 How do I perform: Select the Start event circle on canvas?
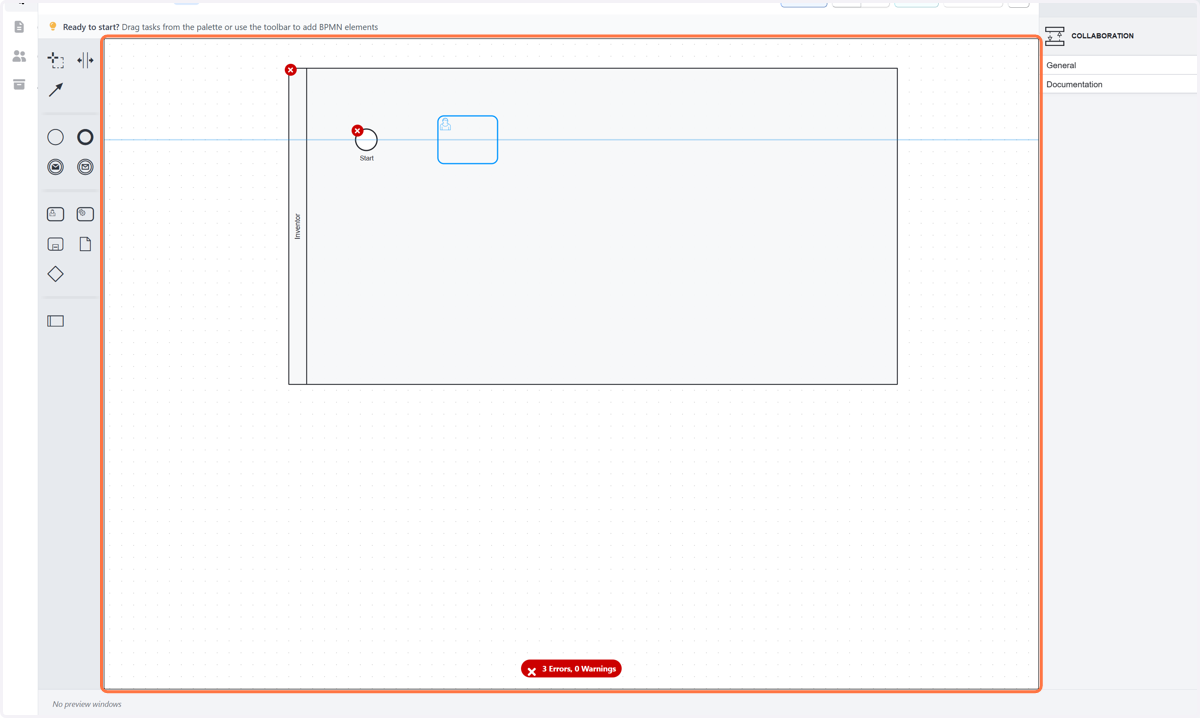367,140
